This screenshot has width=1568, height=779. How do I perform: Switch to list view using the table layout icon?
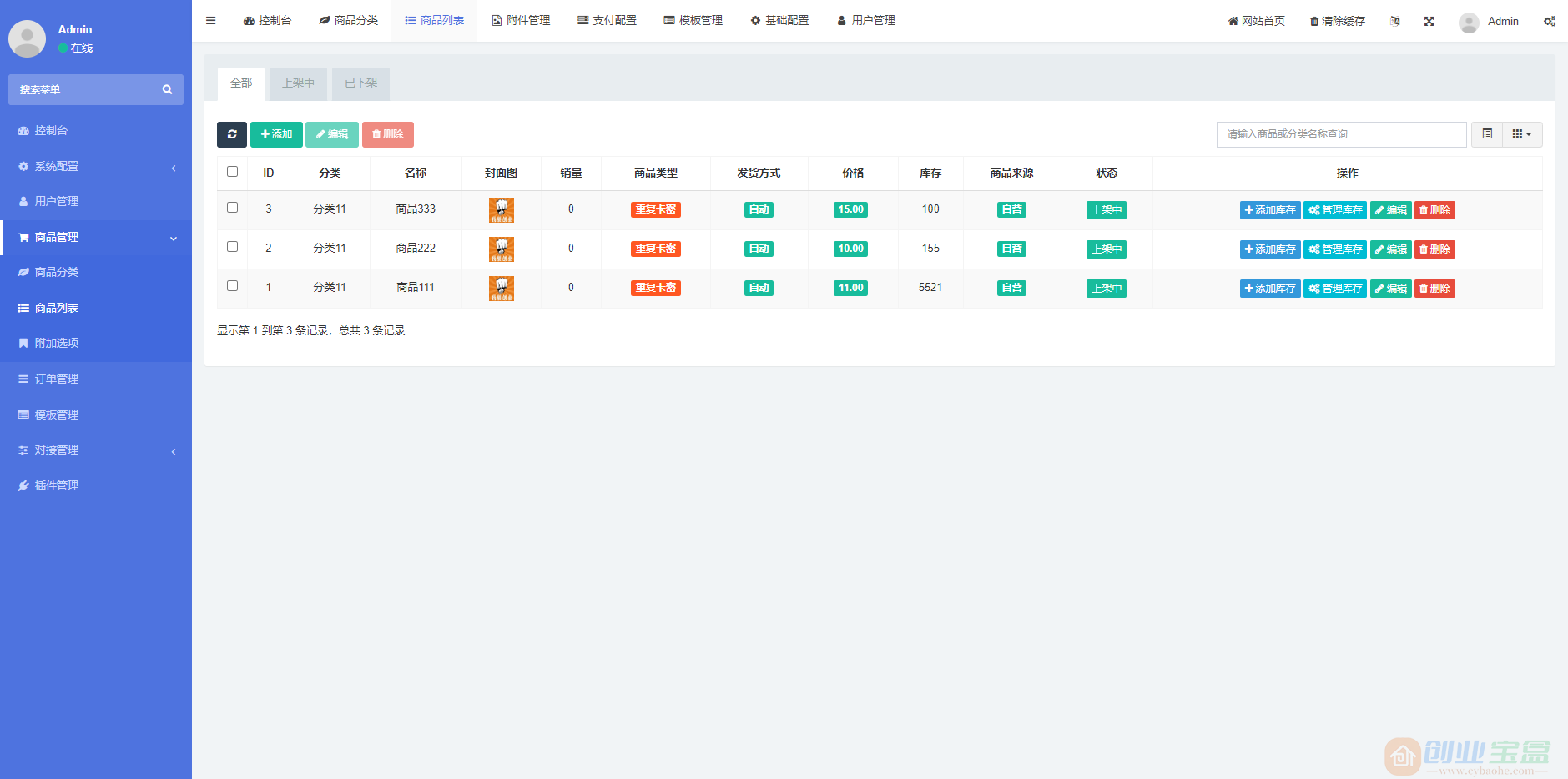pos(1486,134)
